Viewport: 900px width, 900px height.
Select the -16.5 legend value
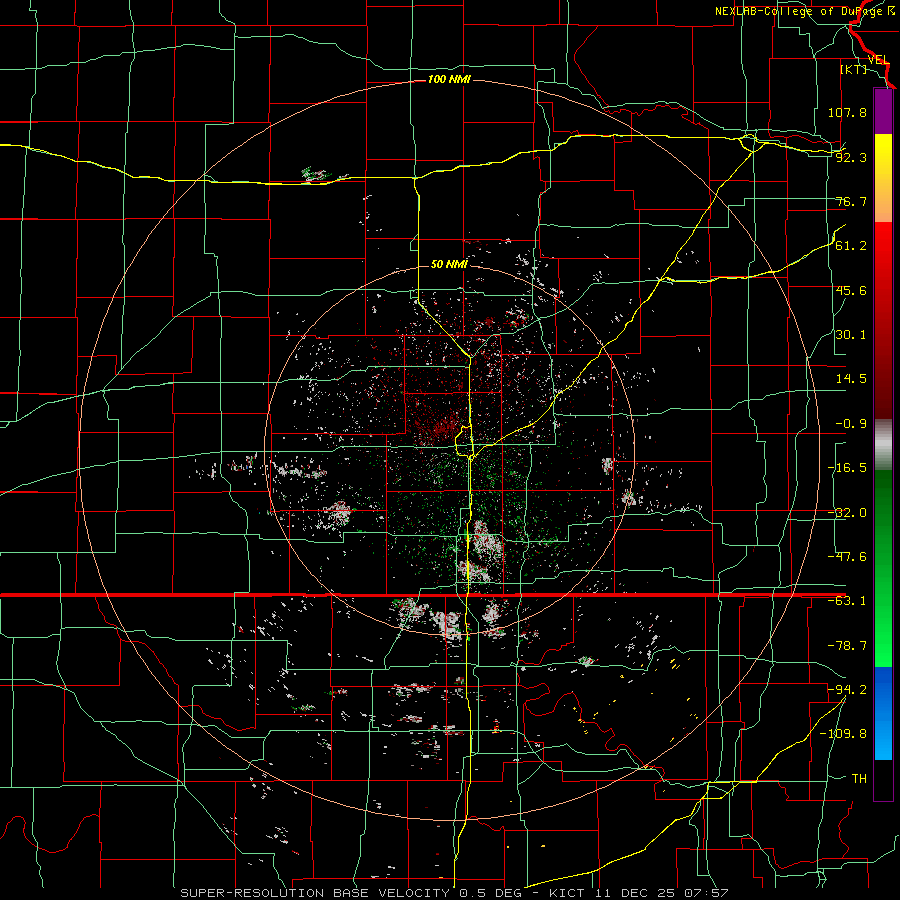click(847, 468)
